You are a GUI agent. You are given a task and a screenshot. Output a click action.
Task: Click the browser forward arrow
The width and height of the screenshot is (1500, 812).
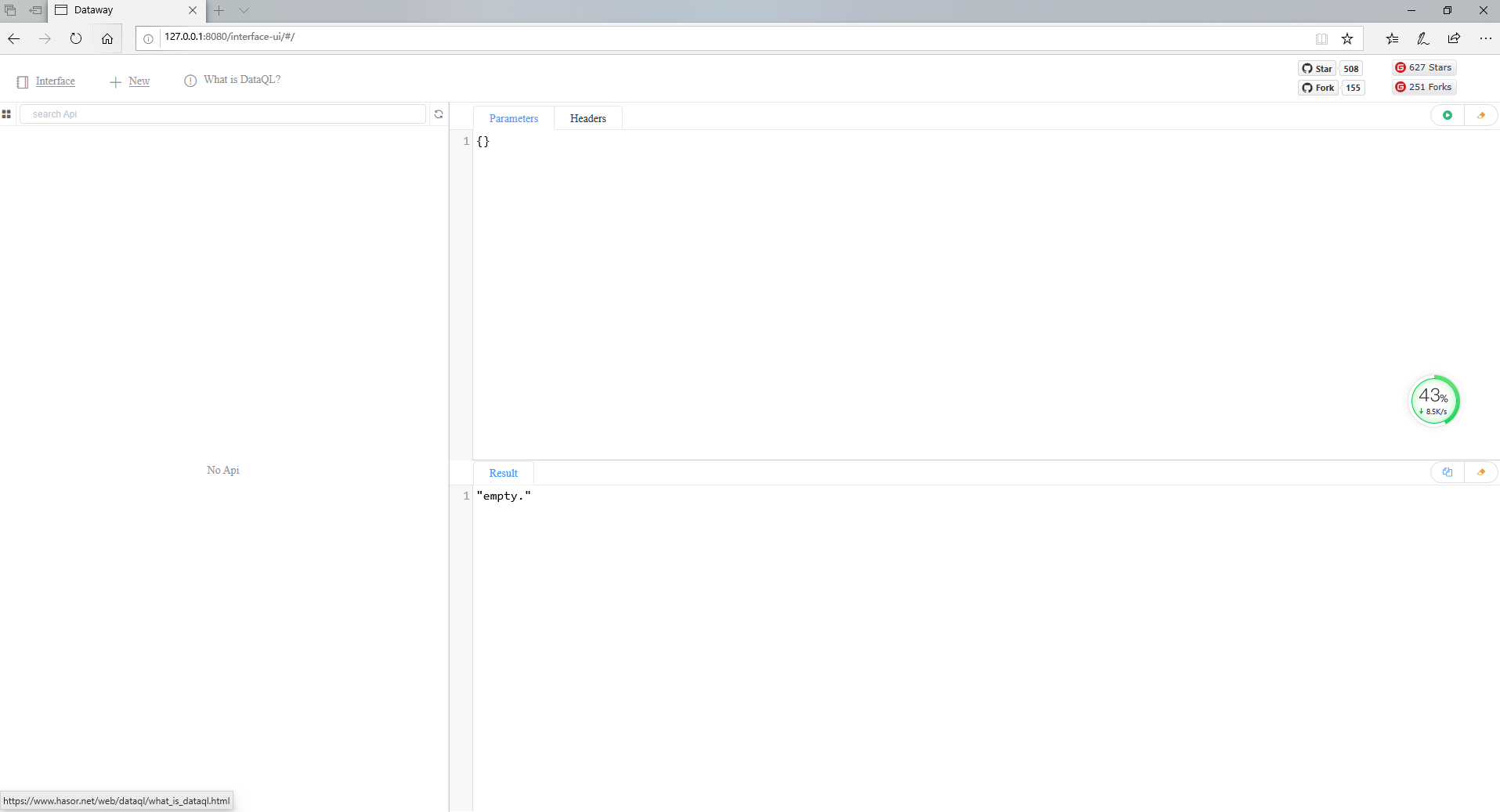tap(45, 38)
